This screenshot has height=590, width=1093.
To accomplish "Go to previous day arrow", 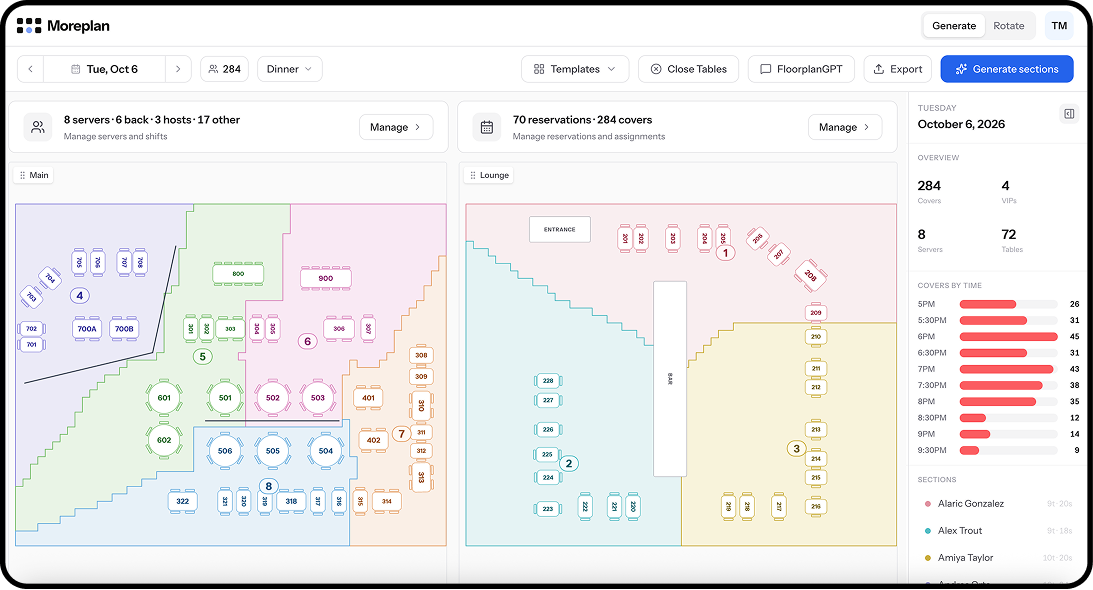I will (x=31, y=69).
